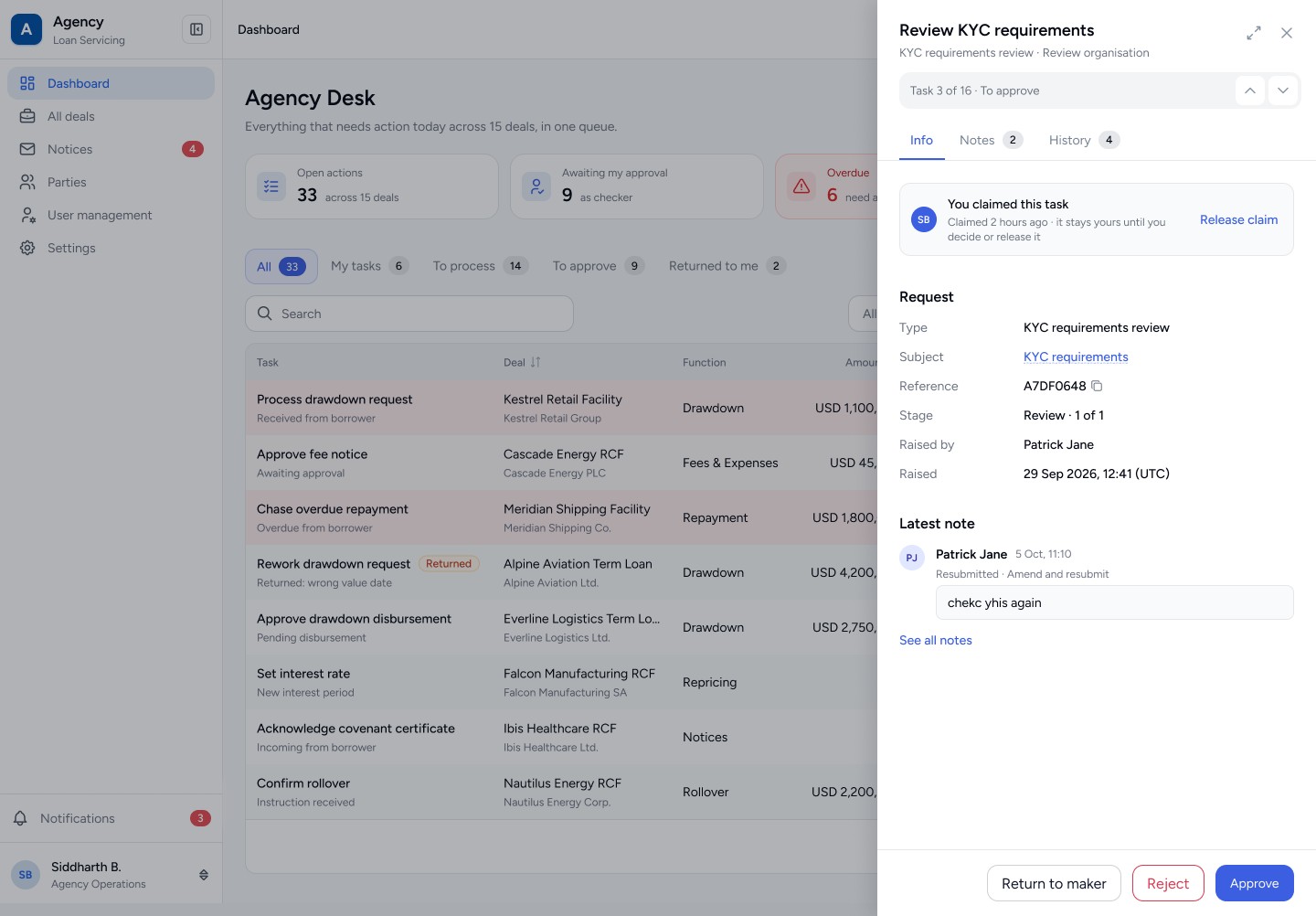Screen dimensions: 1316x916
Task: Switch to the Notes tab
Action: pos(991,140)
